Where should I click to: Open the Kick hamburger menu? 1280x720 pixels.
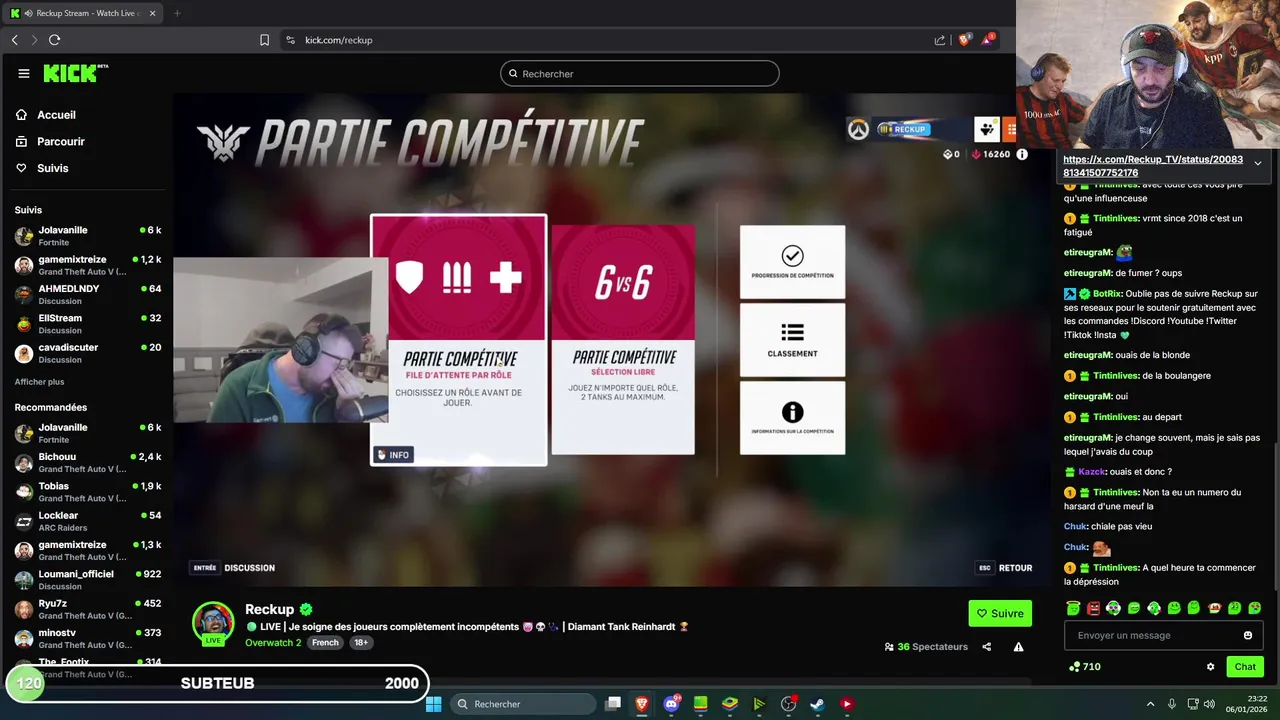pyautogui.click(x=23, y=73)
